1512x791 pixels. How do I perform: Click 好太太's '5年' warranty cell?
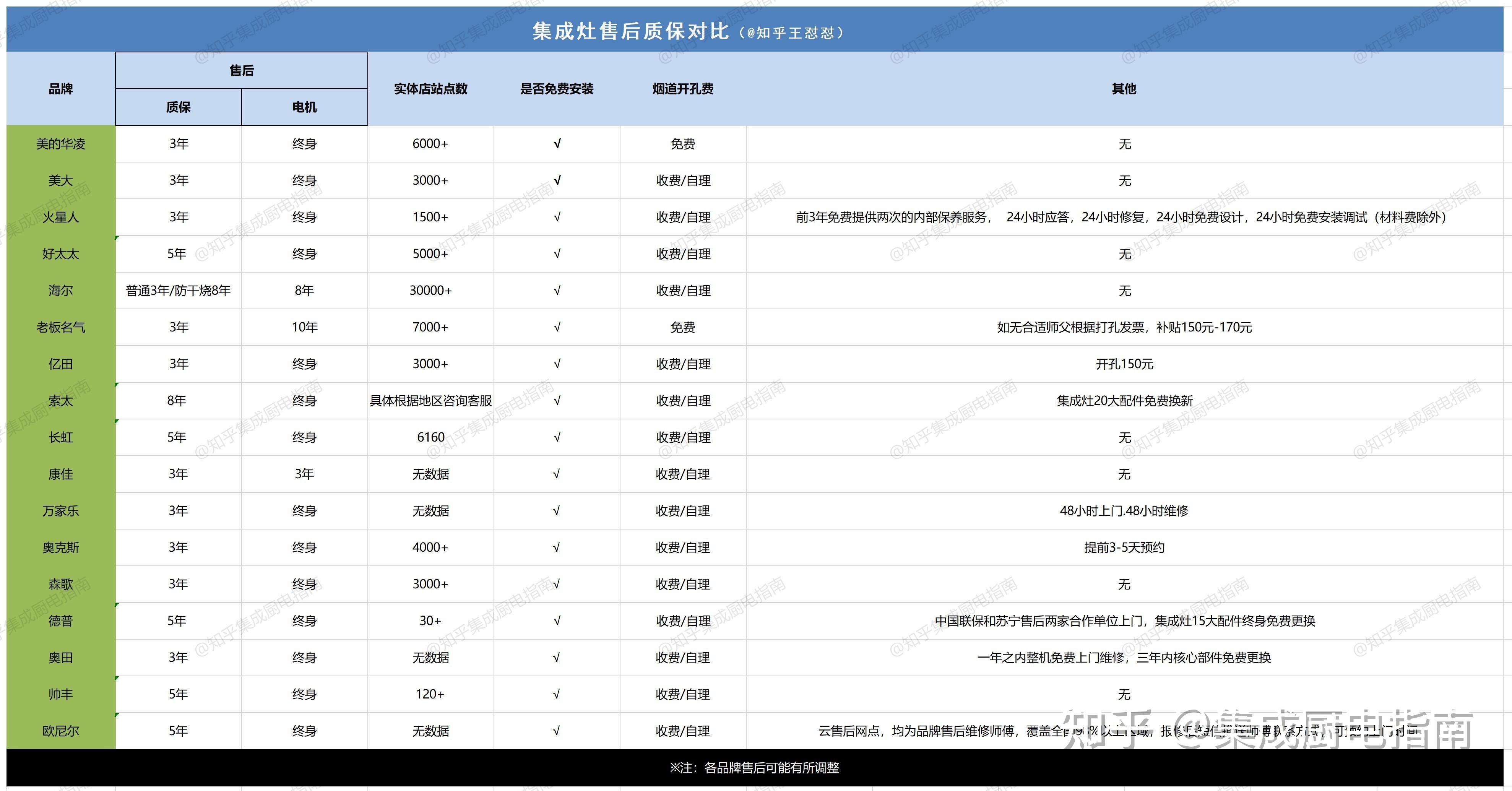[x=179, y=254]
